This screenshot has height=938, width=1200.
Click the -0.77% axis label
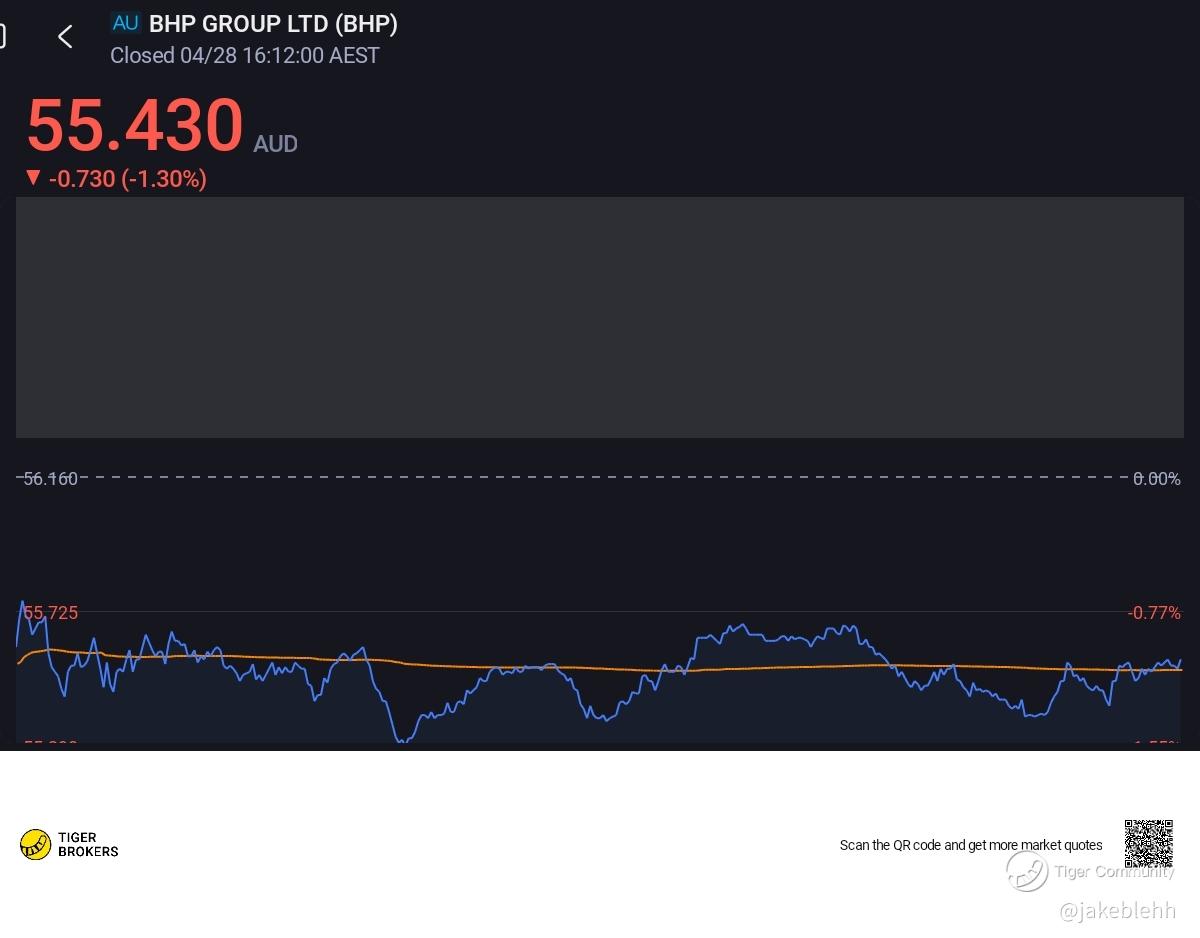pyautogui.click(x=1154, y=613)
